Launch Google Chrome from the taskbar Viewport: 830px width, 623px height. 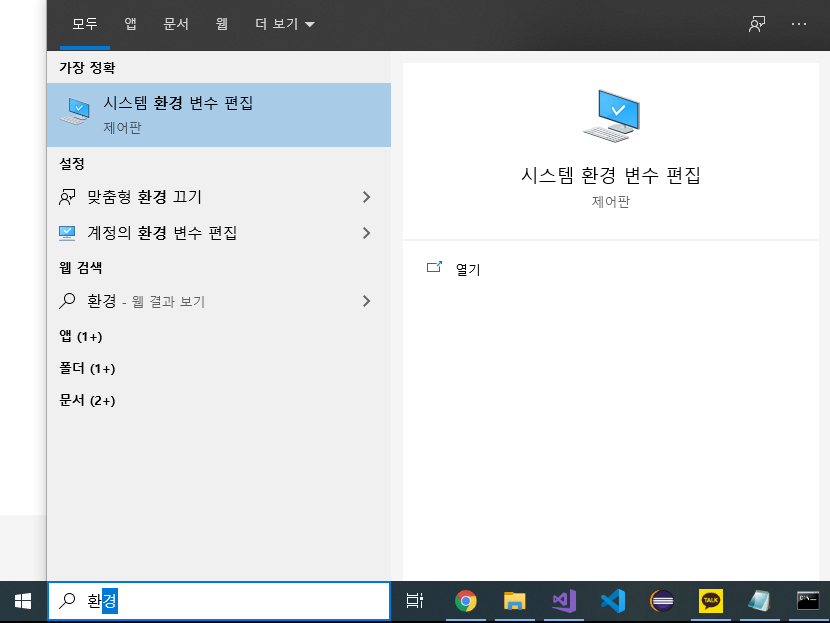pyautogui.click(x=466, y=601)
